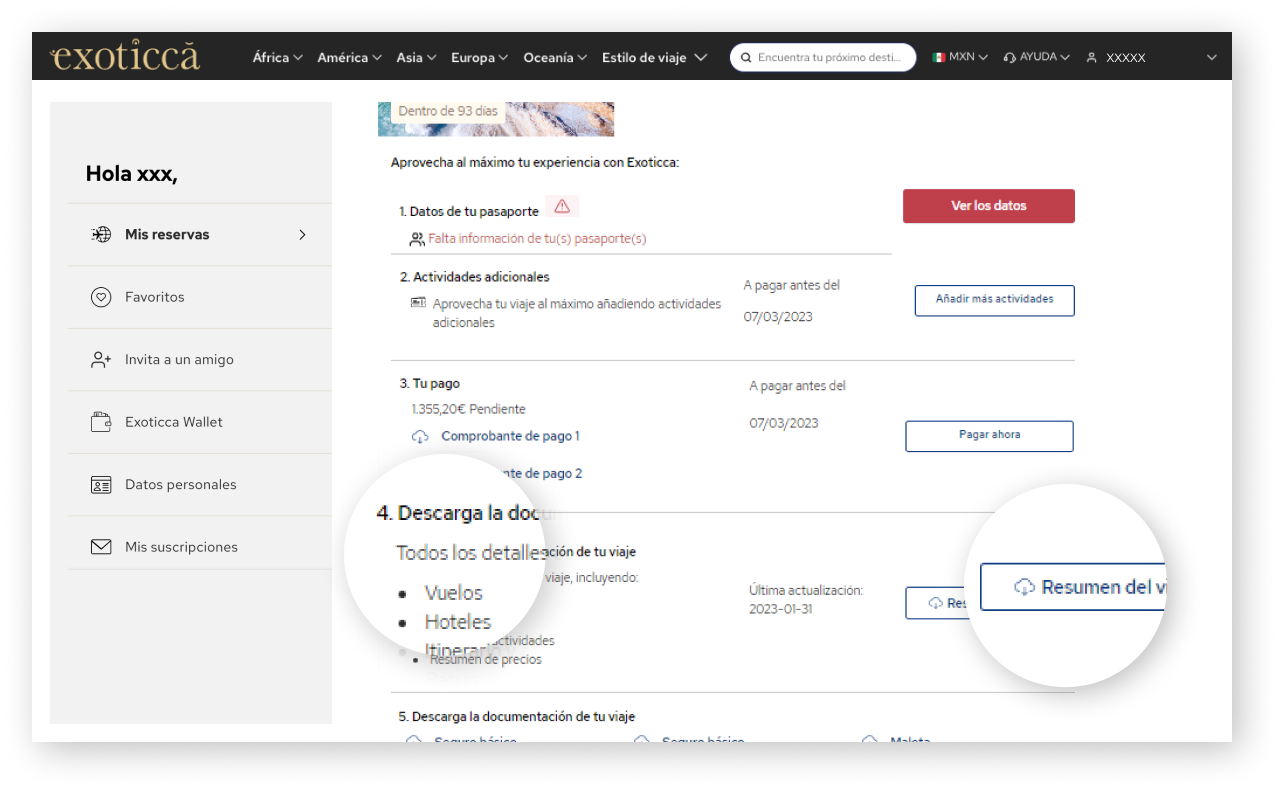
Task: Open the América destinations menu
Action: click(349, 57)
